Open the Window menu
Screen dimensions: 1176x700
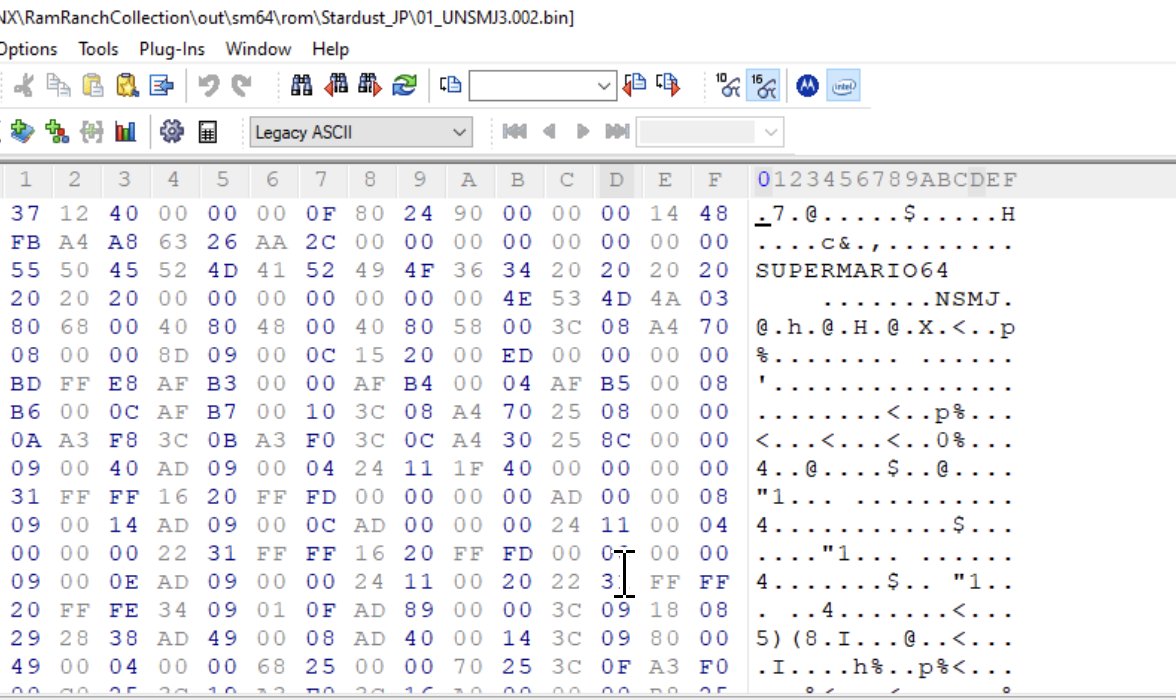tap(258, 50)
